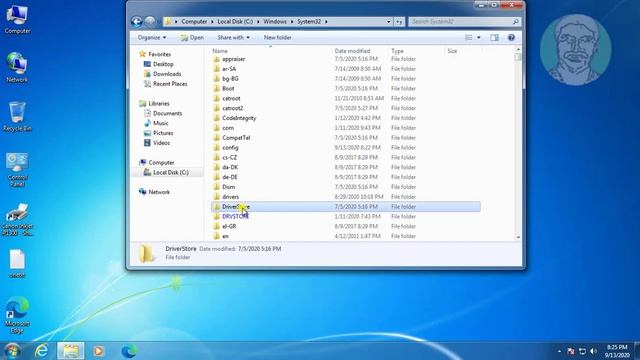Open the Recycle Bin desktop icon

[17, 117]
